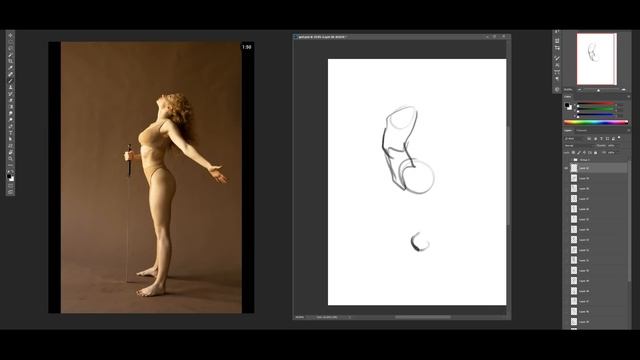Open the Layers panel options menu
640x360 pixels.
click(x=629, y=130)
